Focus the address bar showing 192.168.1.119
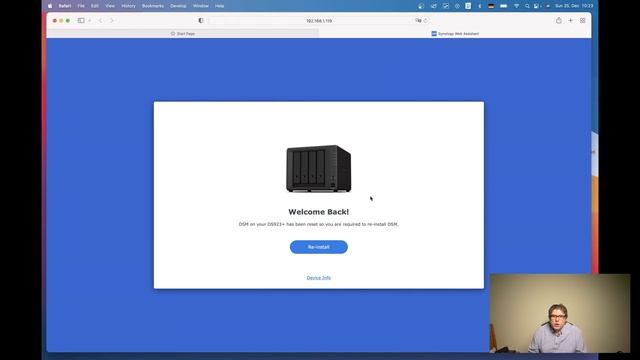The height and width of the screenshot is (360, 640). tap(319, 20)
